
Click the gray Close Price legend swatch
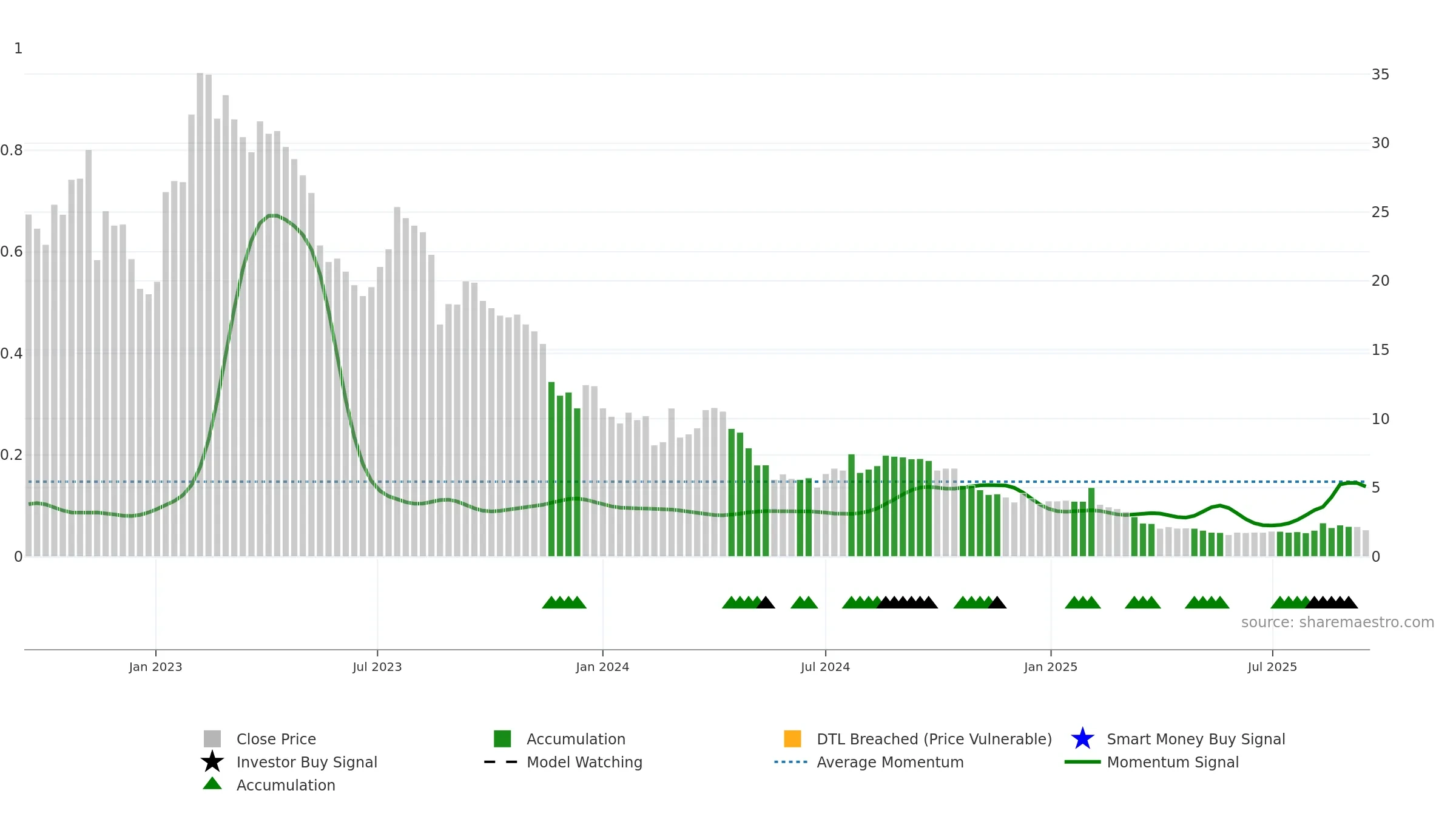click(x=212, y=739)
